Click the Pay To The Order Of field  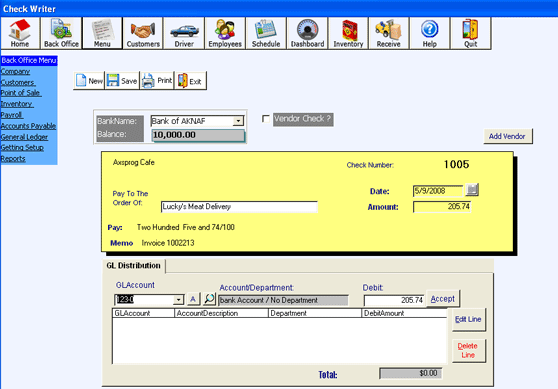click(x=239, y=207)
